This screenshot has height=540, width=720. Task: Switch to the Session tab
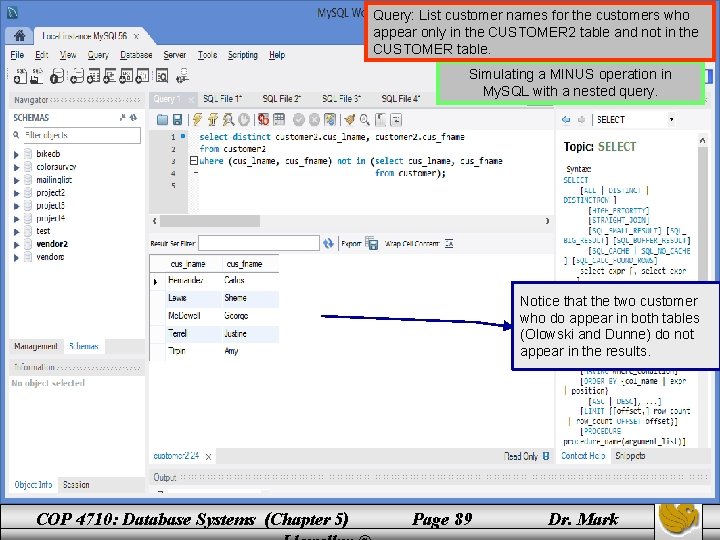(76, 484)
